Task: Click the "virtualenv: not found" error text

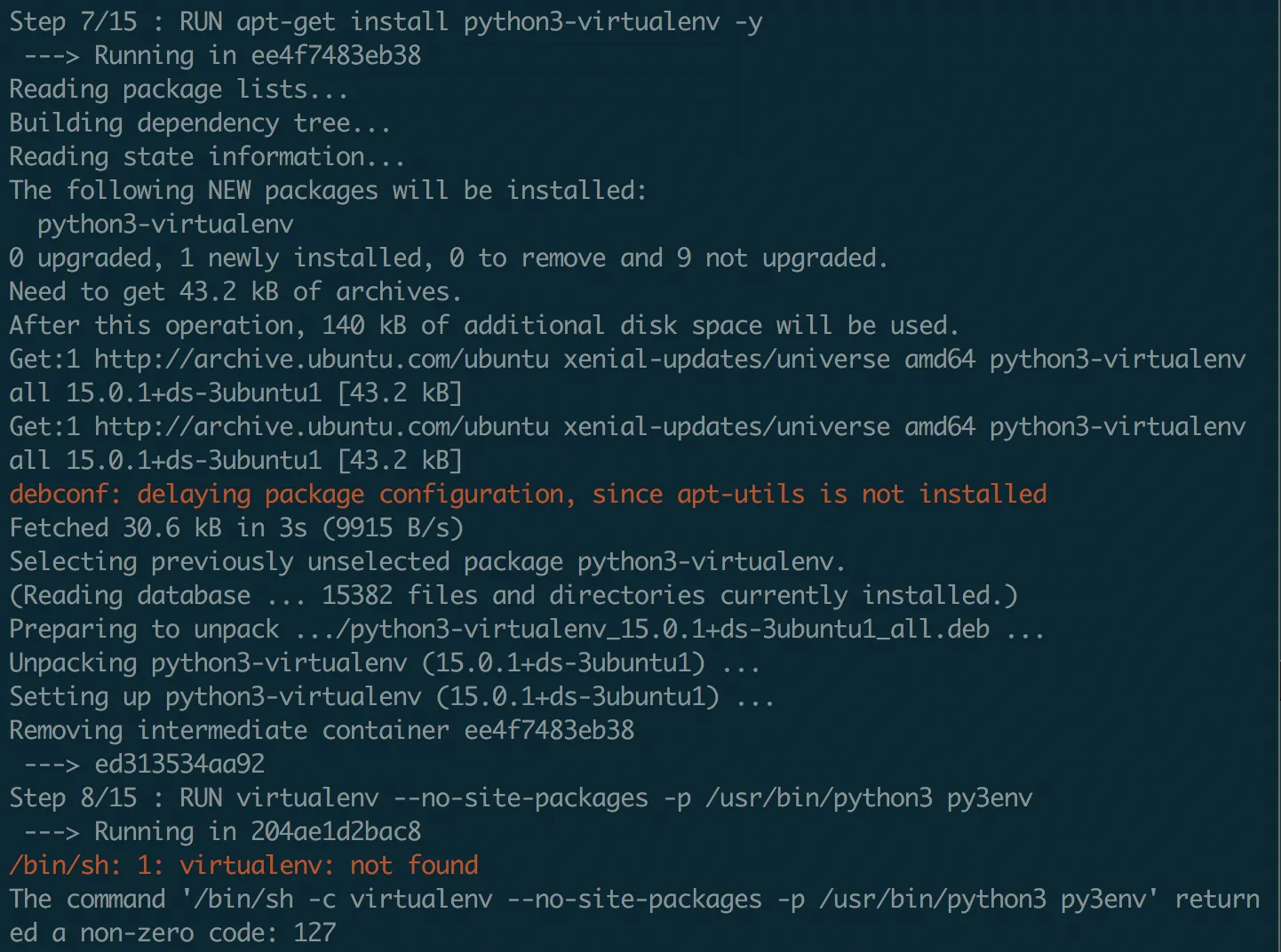Action: (329, 866)
